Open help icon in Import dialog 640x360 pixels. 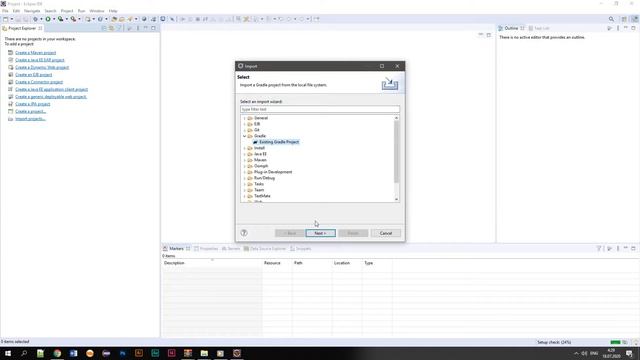(244, 233)
